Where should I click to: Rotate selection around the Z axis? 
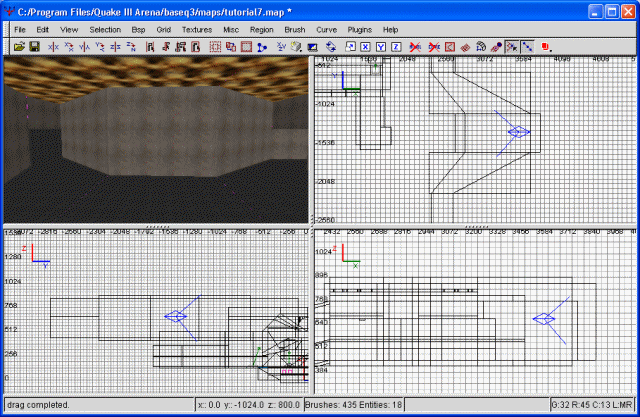click(131, 47)
